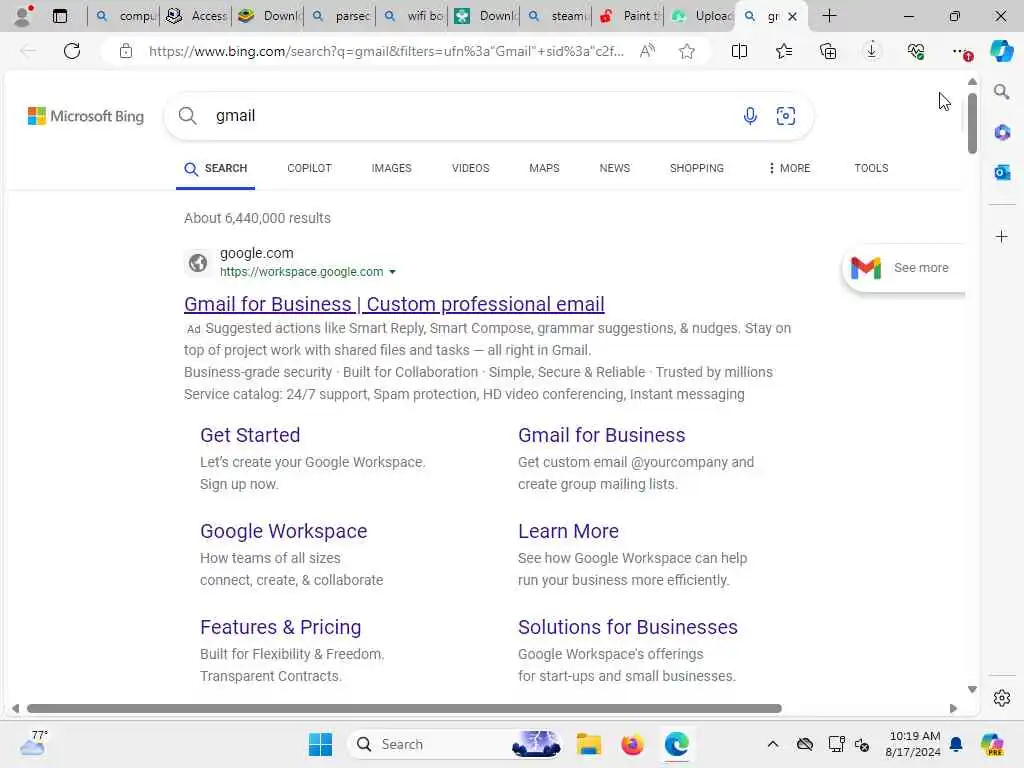Open the Downloads icon
Viewport: 1024px width, 768px height.
tap(872, 51)
